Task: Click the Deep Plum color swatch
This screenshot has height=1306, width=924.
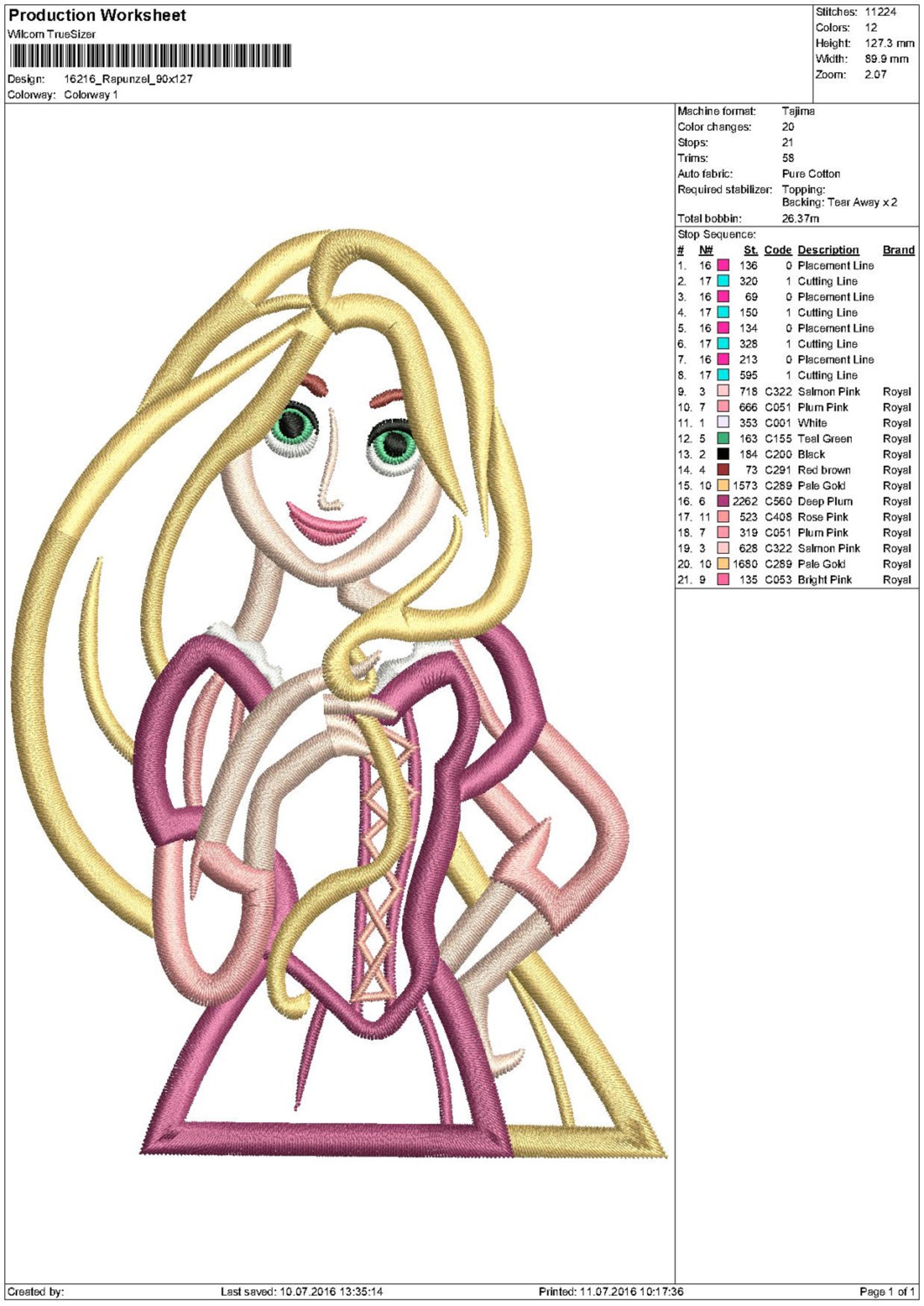Action: (723, 501)
